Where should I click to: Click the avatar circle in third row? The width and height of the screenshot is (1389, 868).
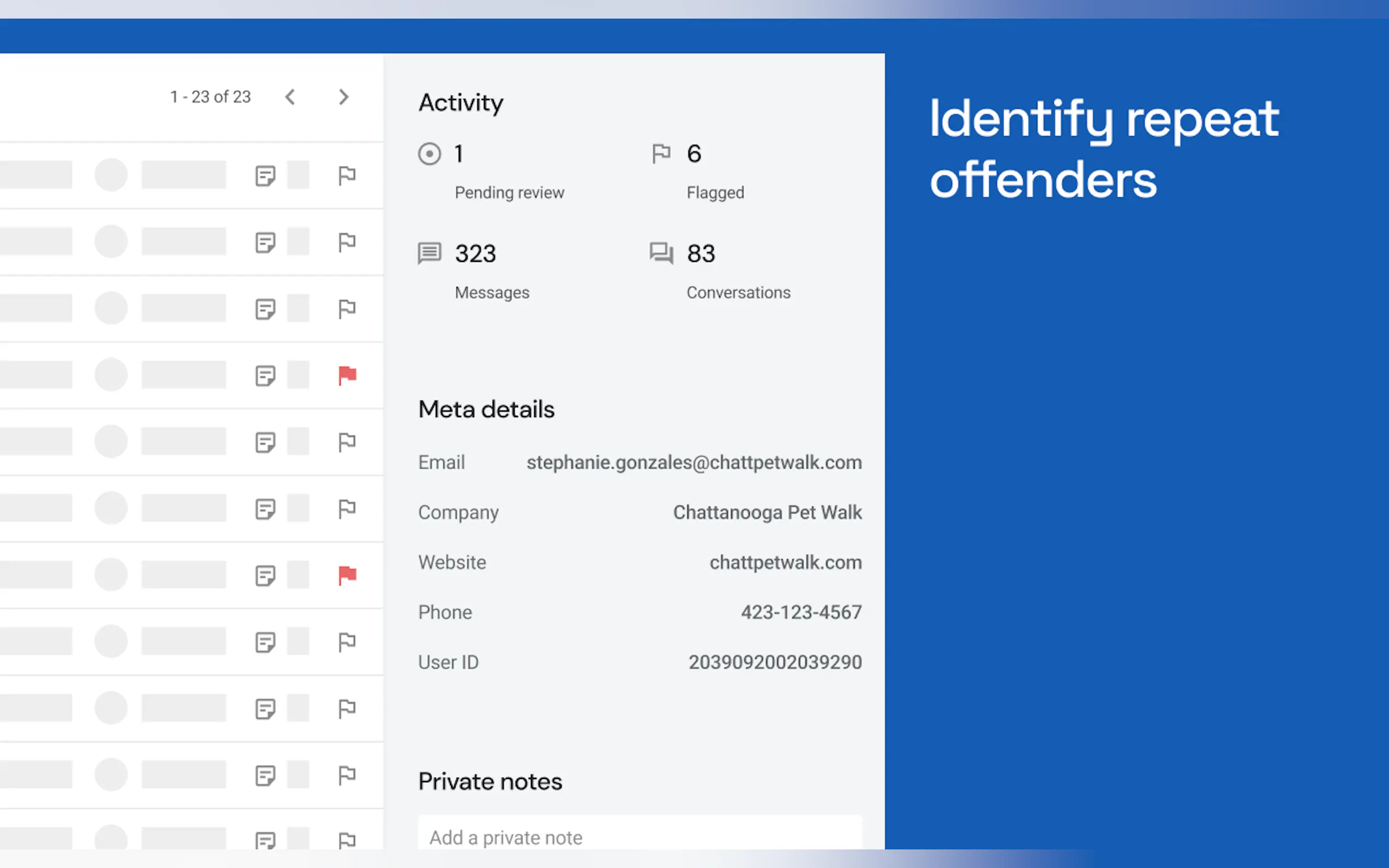(x=111, y=308)
